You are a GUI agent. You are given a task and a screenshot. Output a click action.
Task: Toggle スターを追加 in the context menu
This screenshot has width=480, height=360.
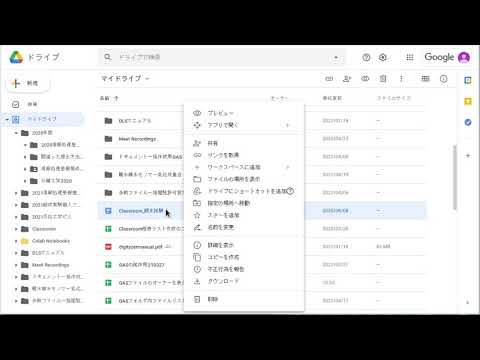(x=244, y=215)
